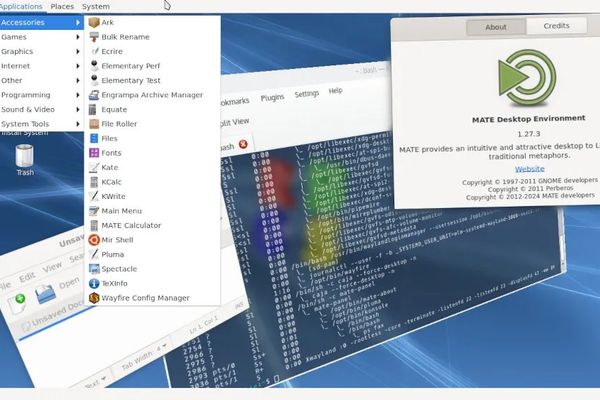Screen dimensions: 600x400
Task: Open the Ecrire text editor icon
Action: point(94,51)
